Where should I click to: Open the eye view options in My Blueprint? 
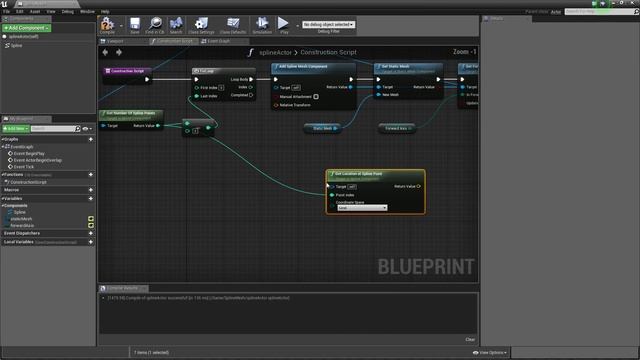[87, 129]
